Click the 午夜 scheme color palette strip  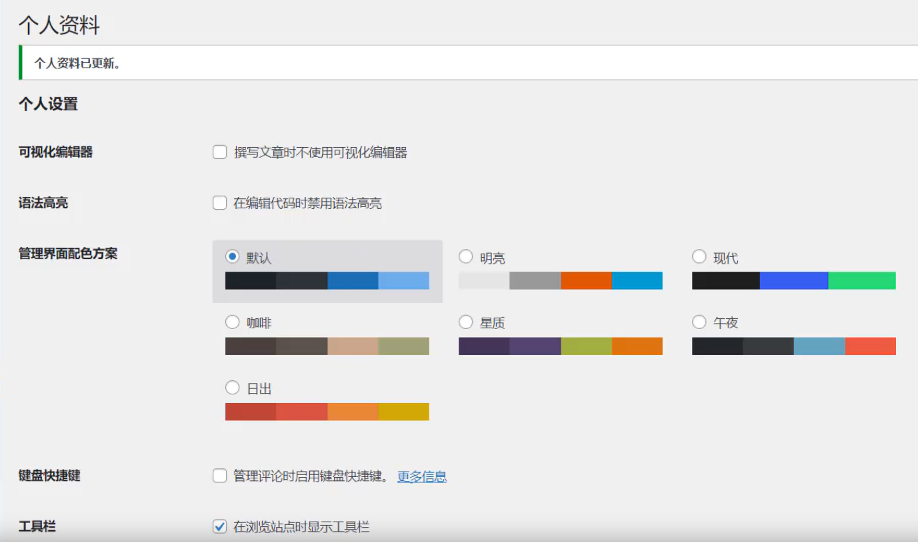tap(794, 346)
